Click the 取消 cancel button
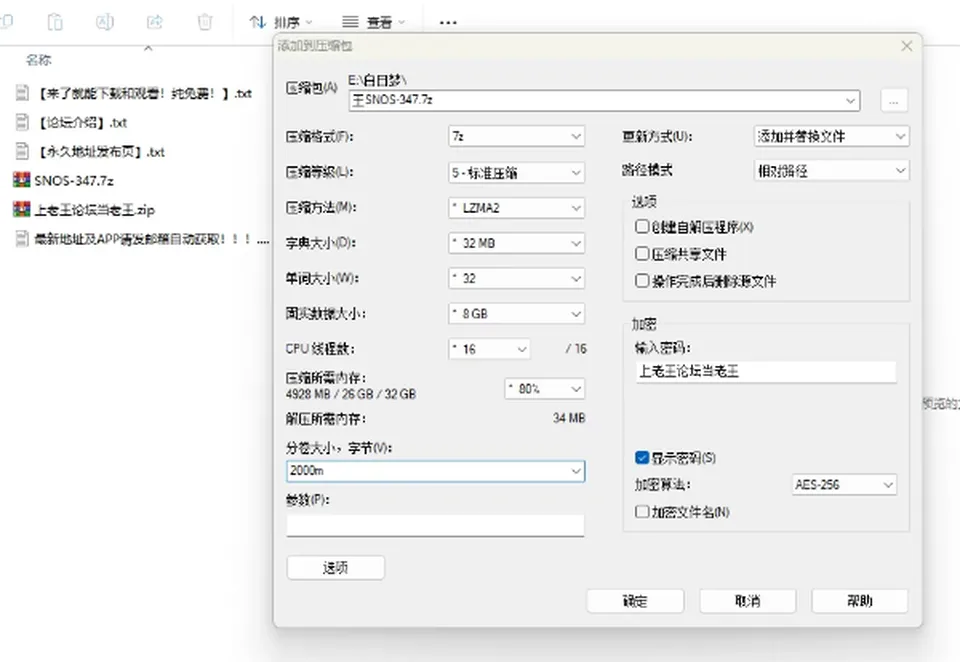Screen dimensions: 960x662 pyautogui.click(x=748, y=601)
